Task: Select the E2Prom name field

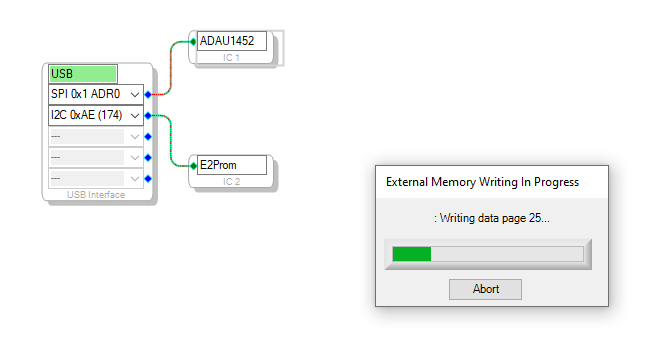Action: [232, 165]
